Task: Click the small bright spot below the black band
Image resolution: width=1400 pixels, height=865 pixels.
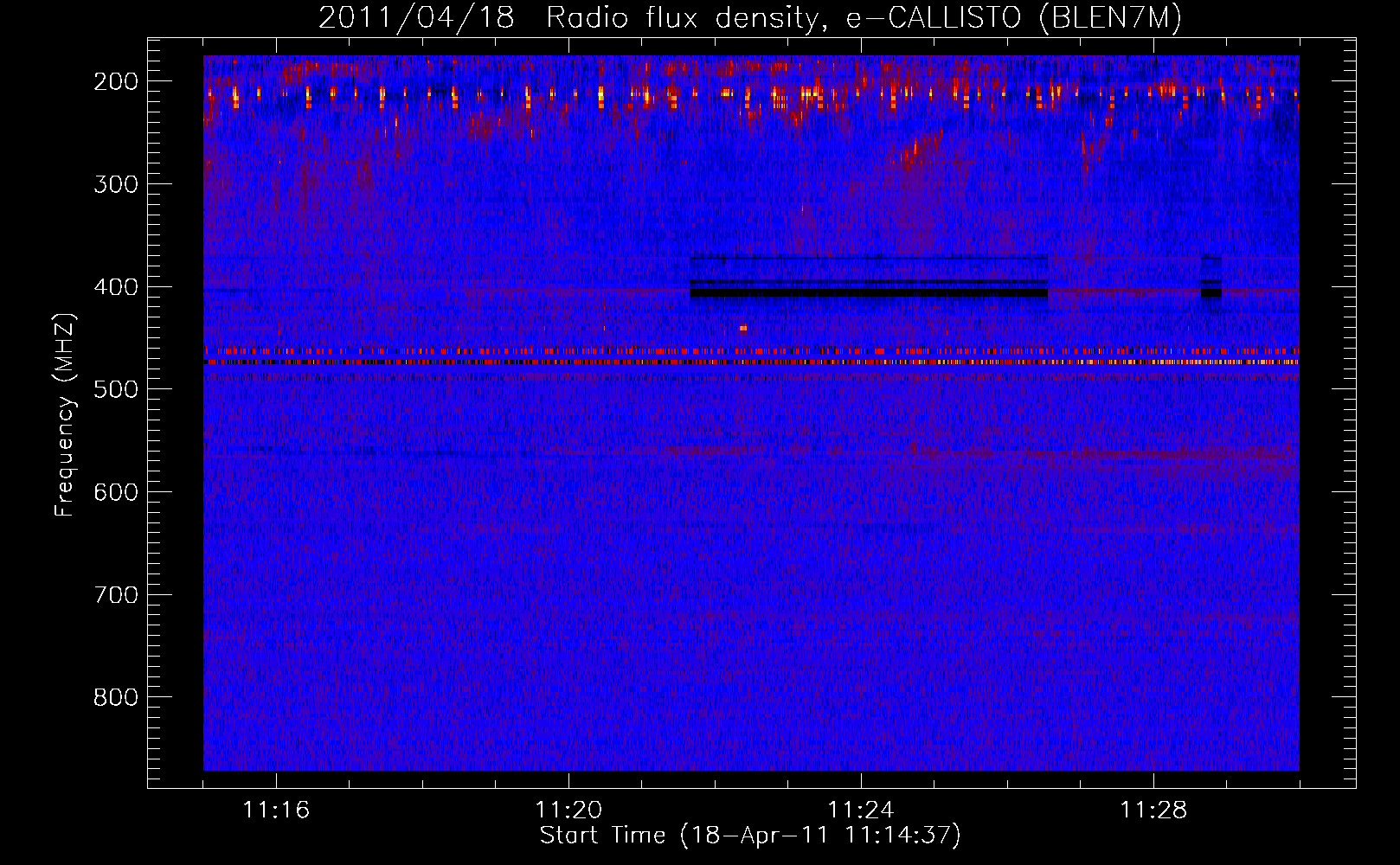Action: pos(743,329)
